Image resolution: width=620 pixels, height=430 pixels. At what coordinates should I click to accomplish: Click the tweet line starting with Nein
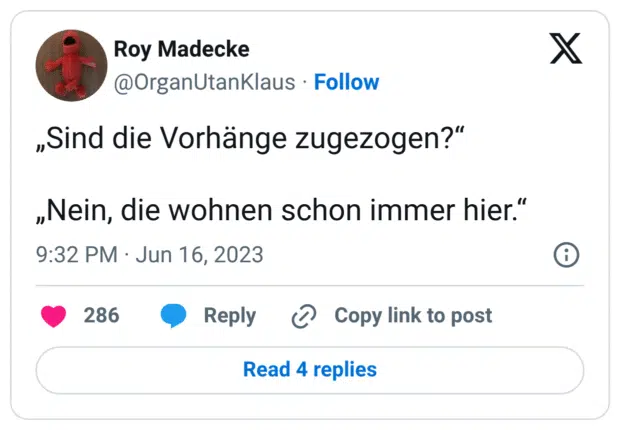point(281,212)
